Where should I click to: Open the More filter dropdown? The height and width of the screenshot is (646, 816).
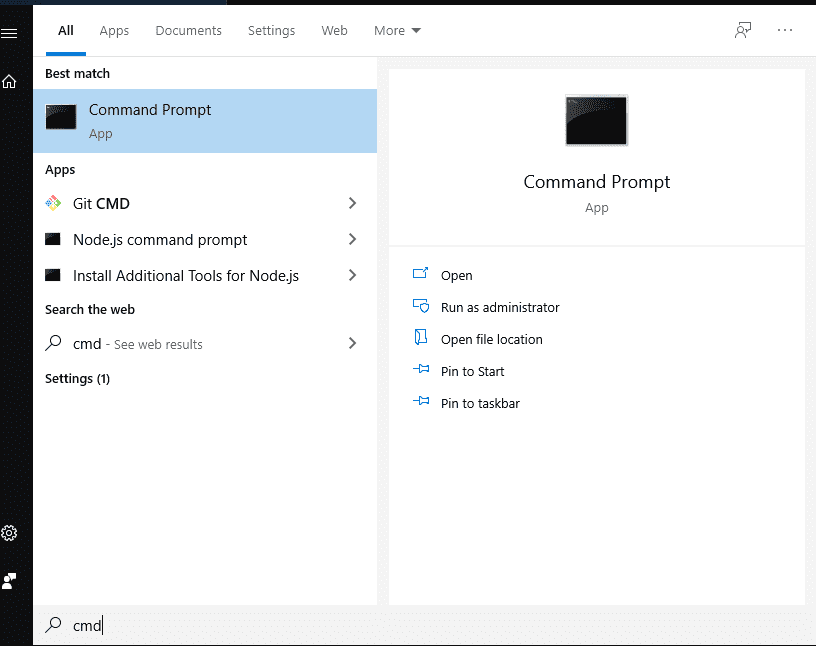tap(397, 30)
